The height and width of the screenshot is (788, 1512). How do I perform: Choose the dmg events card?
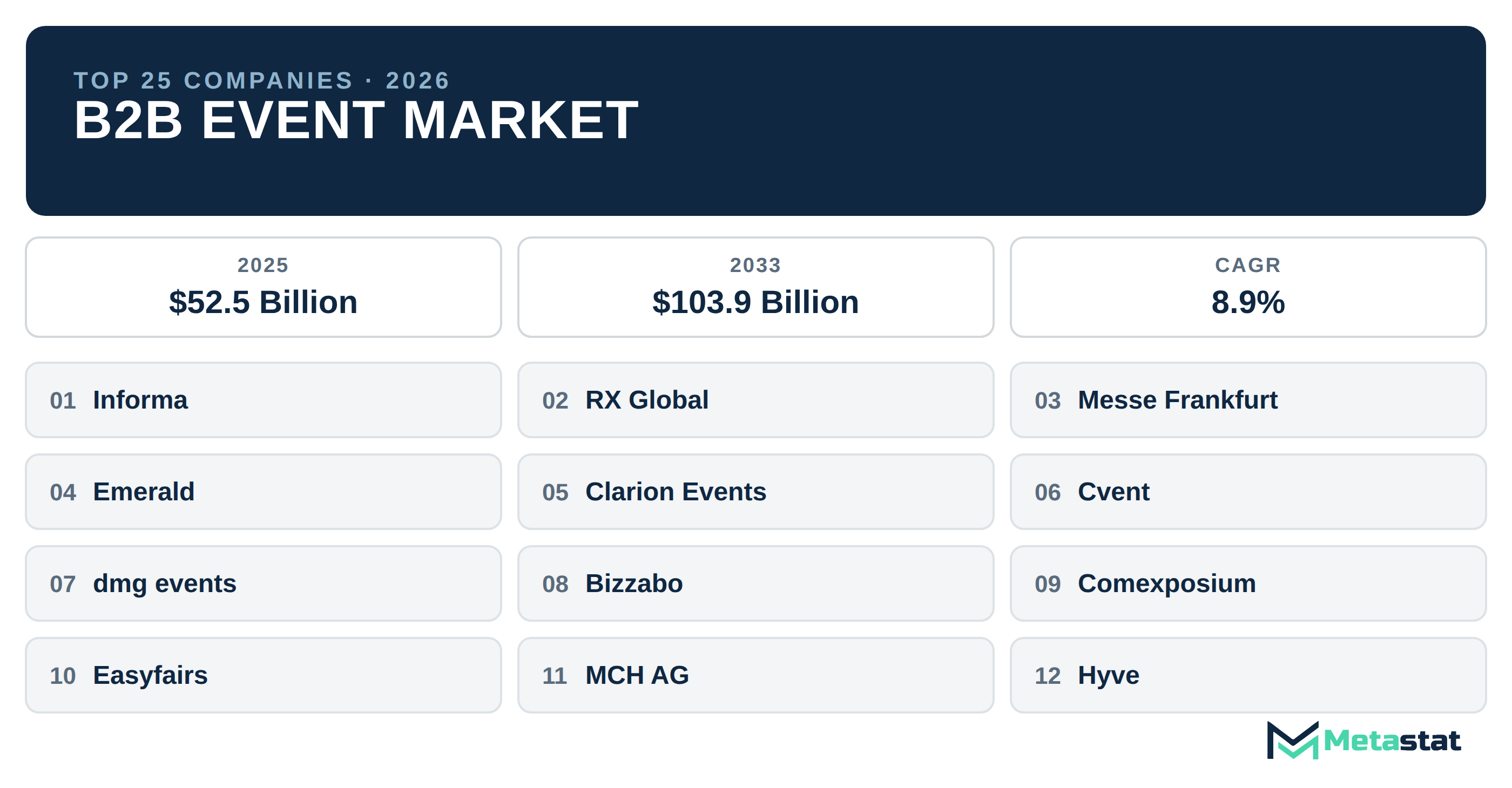263,583
